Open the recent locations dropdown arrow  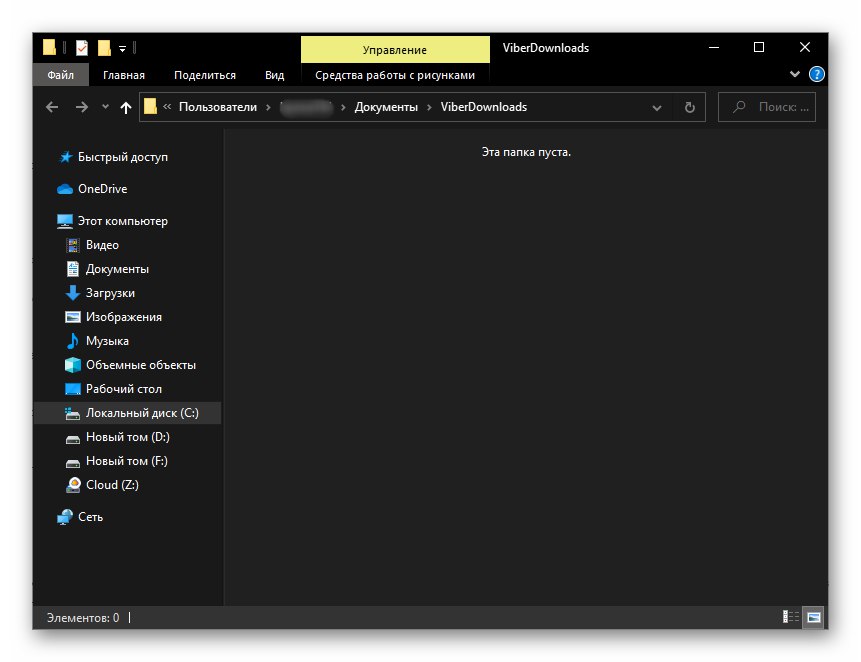[105, 107]
